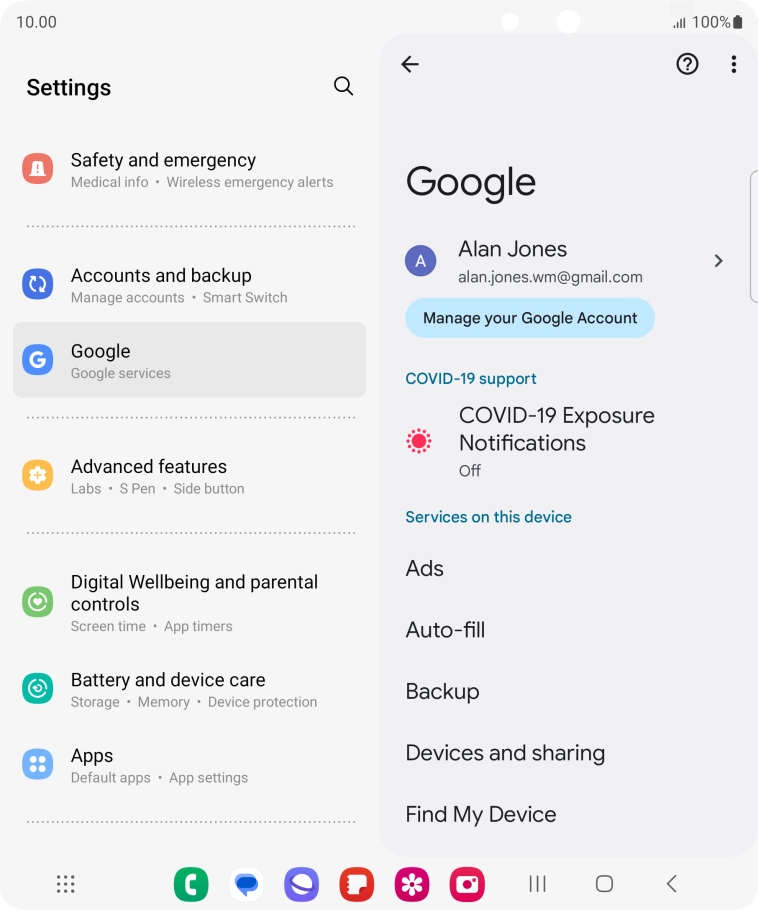Viewport: 758px width, 910px height.
Task: Launch the red Camera app
Action: pos(467,884)
